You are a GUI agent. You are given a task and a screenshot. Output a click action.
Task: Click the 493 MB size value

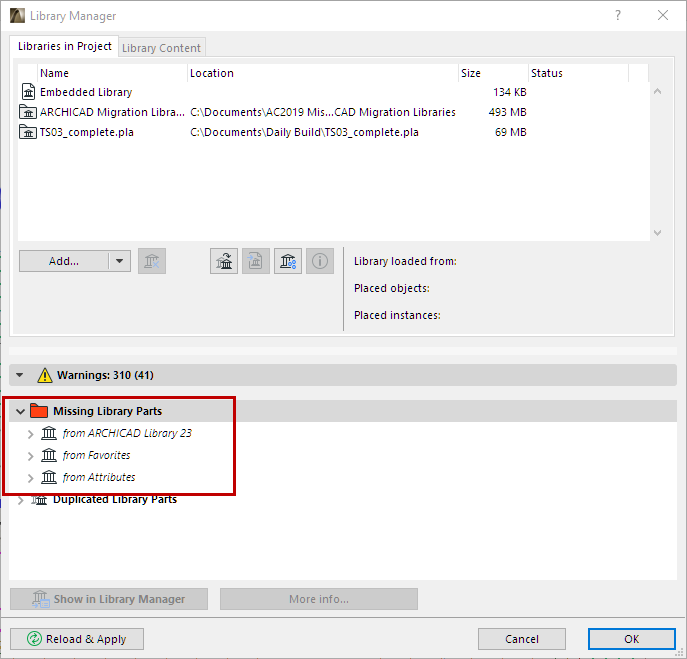pos(507,112)
